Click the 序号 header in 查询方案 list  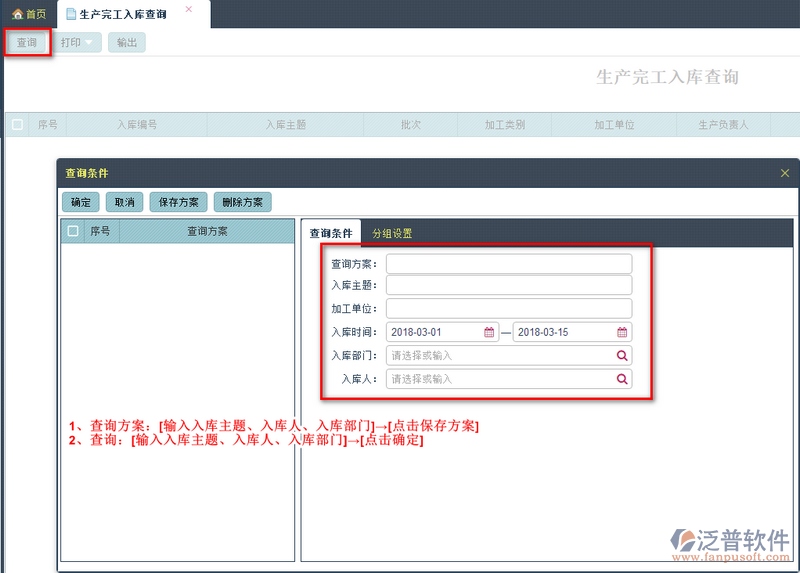(x=100, y=231)
